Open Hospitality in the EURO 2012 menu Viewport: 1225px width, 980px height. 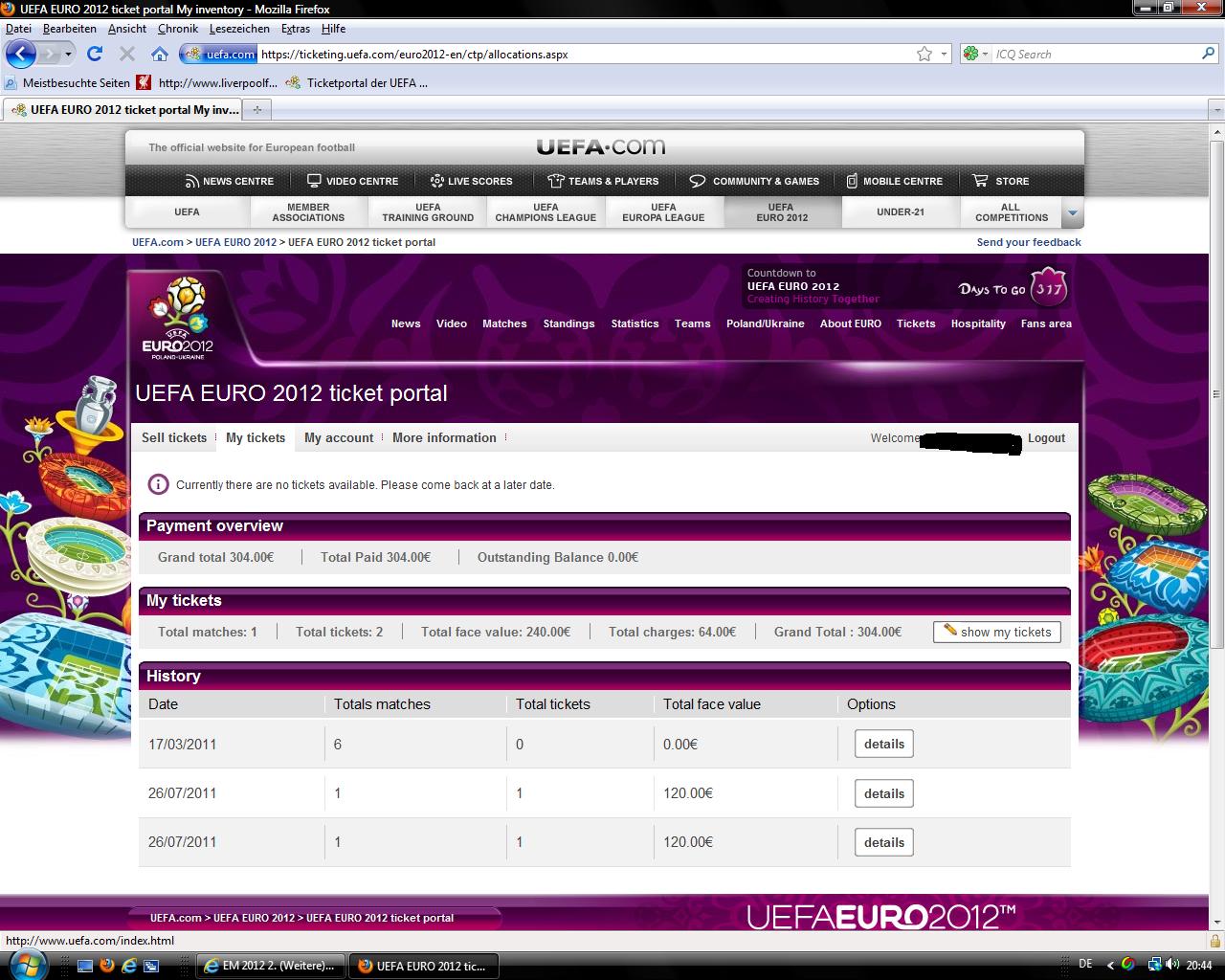(x=978, y=323)
